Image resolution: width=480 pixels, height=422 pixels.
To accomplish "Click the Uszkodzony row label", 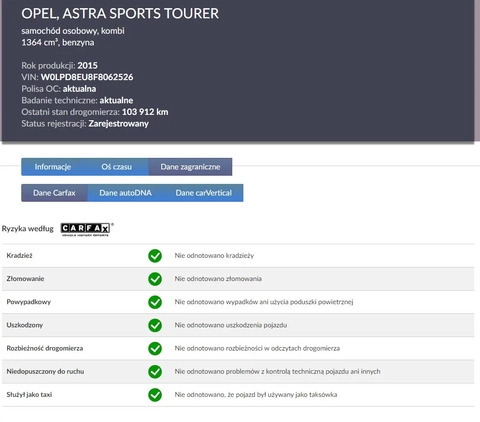I will click(25, 325).
